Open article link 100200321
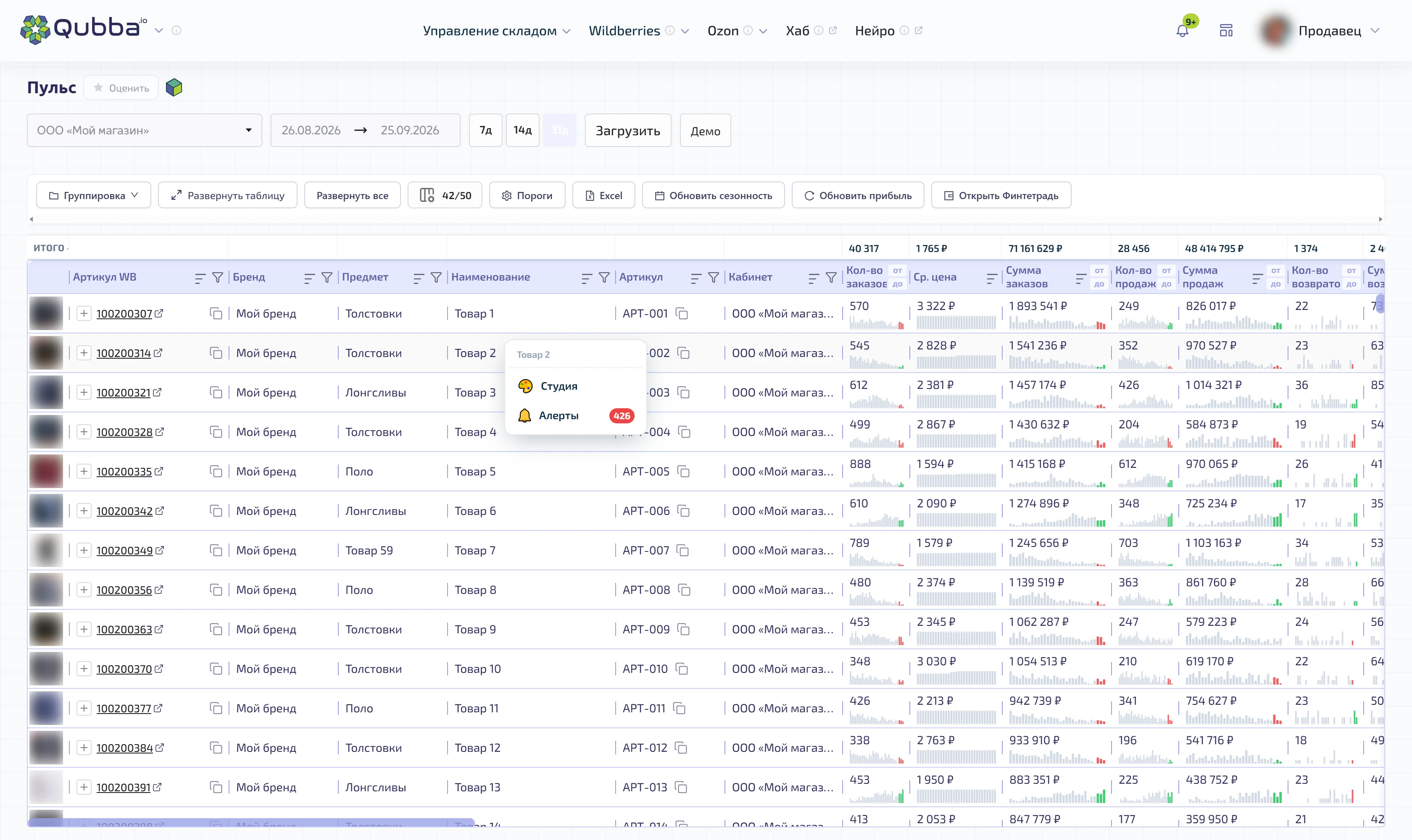This screenshot has width=1412, height=840. (124, 393)
